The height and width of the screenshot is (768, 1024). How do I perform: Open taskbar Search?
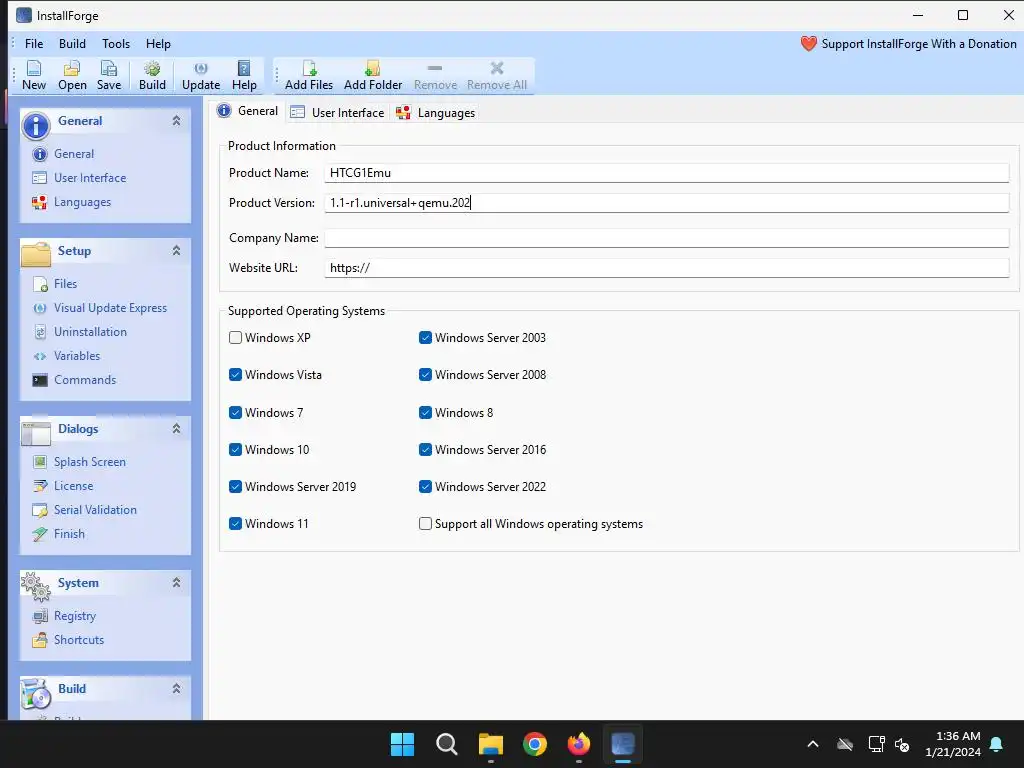(447, 744)
